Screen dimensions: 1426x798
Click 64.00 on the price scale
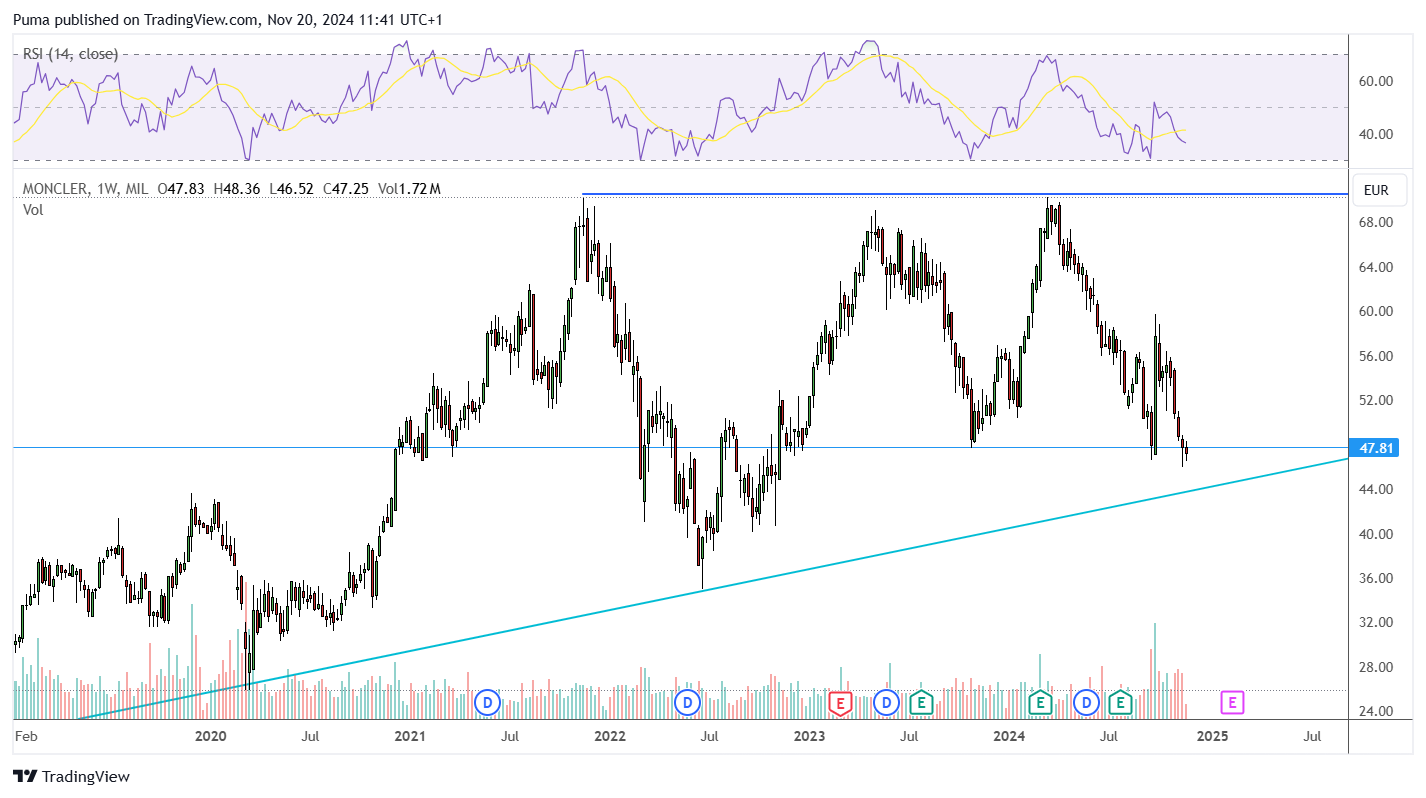coord(1374,267)
